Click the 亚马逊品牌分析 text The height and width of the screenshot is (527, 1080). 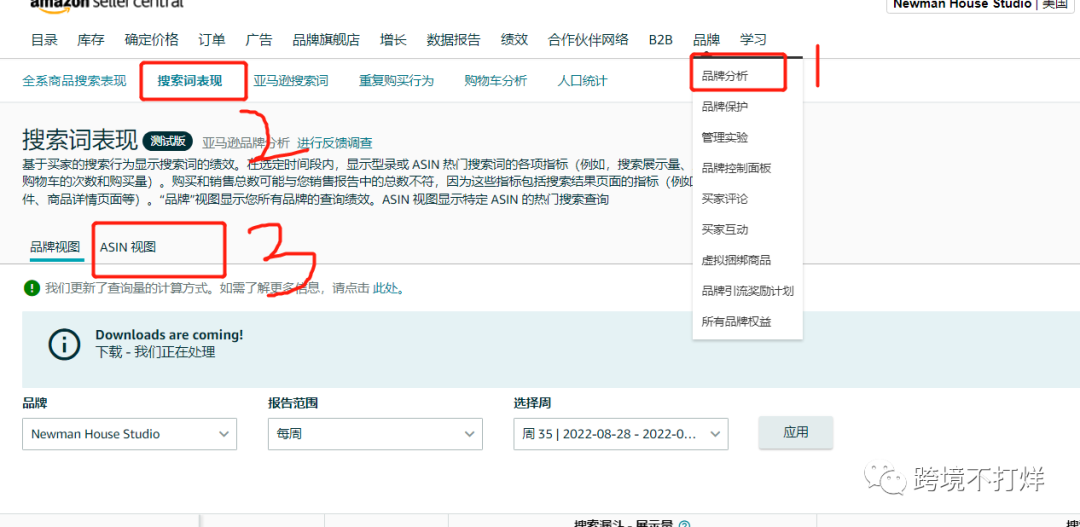245,143
